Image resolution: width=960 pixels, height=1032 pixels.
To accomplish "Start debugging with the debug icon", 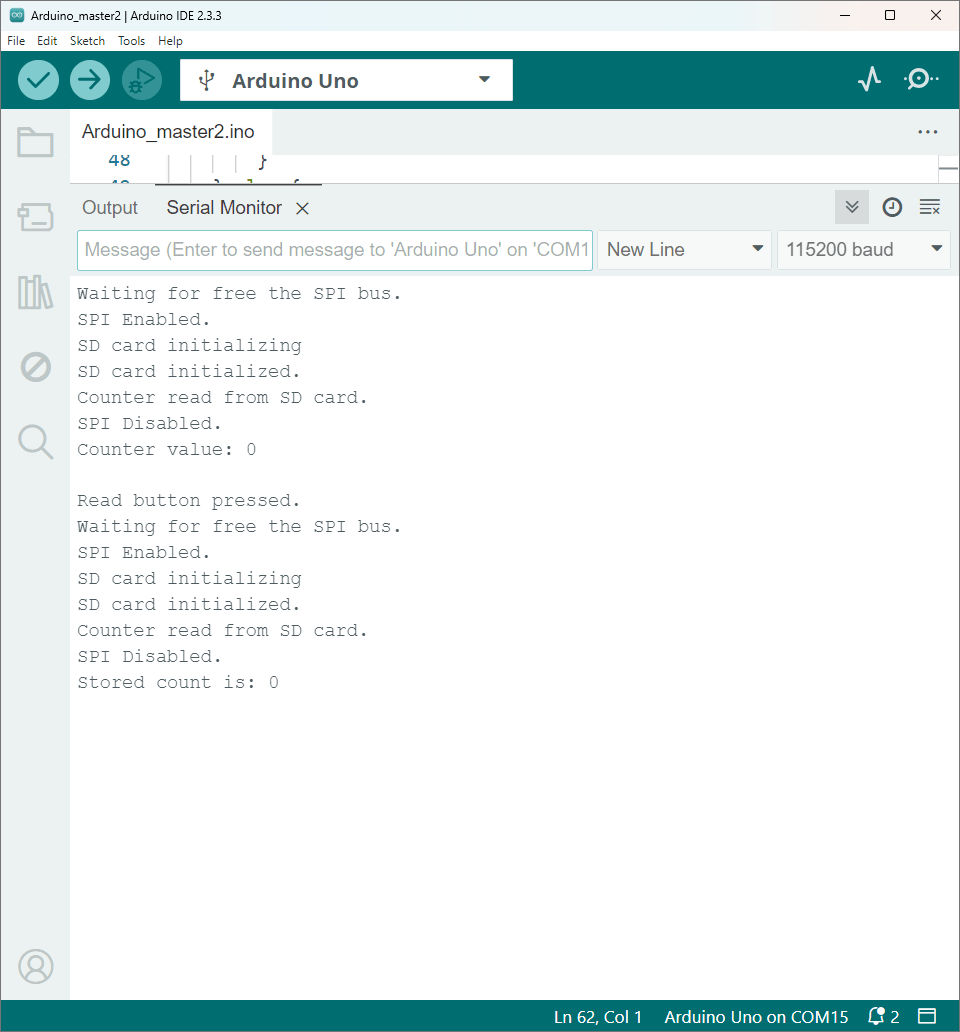I will (x=141, y=80).
